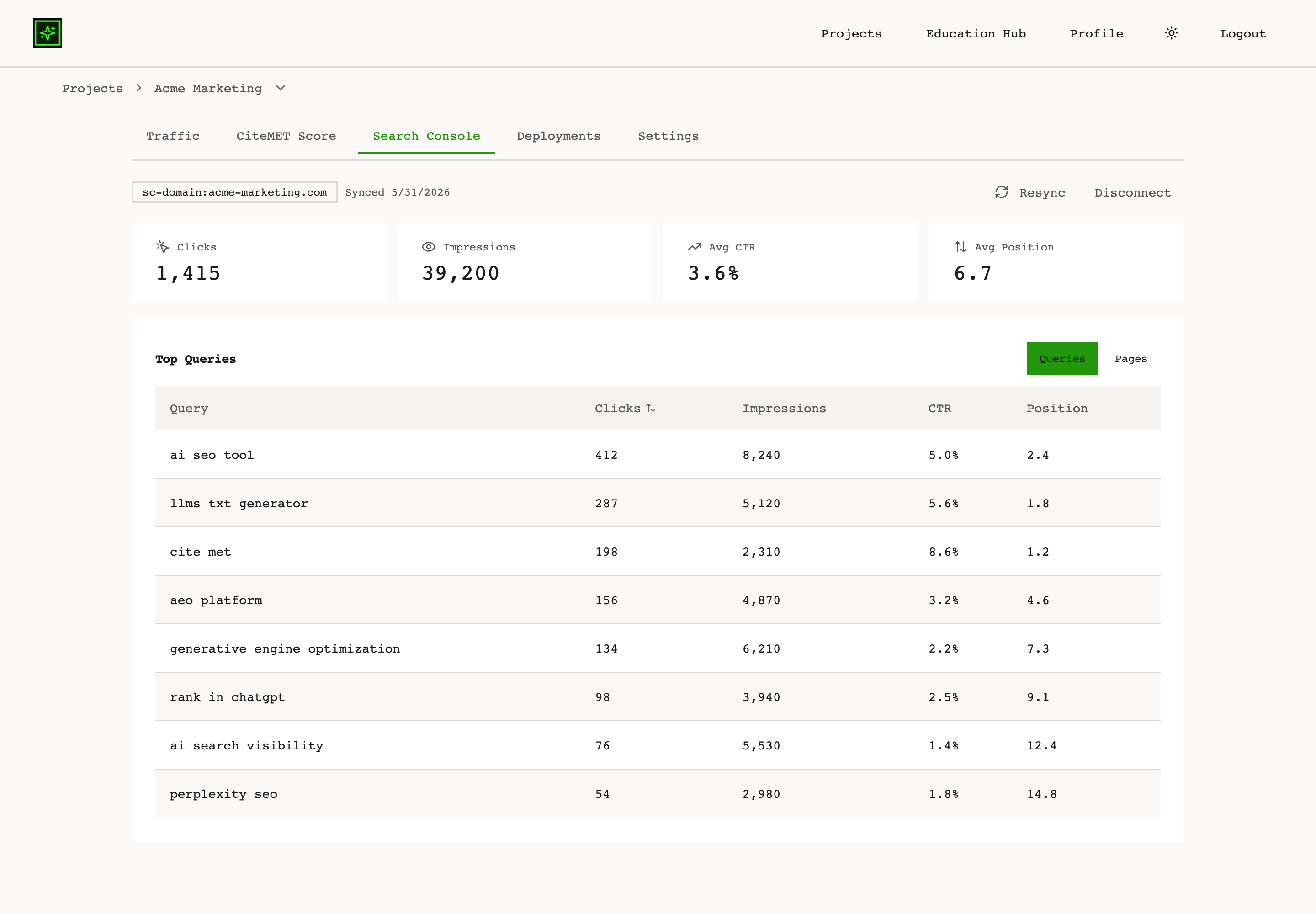Click the breadcrumb chevron separator after Projects
This screenshot has width=1316, height=914.
point(138,88)
